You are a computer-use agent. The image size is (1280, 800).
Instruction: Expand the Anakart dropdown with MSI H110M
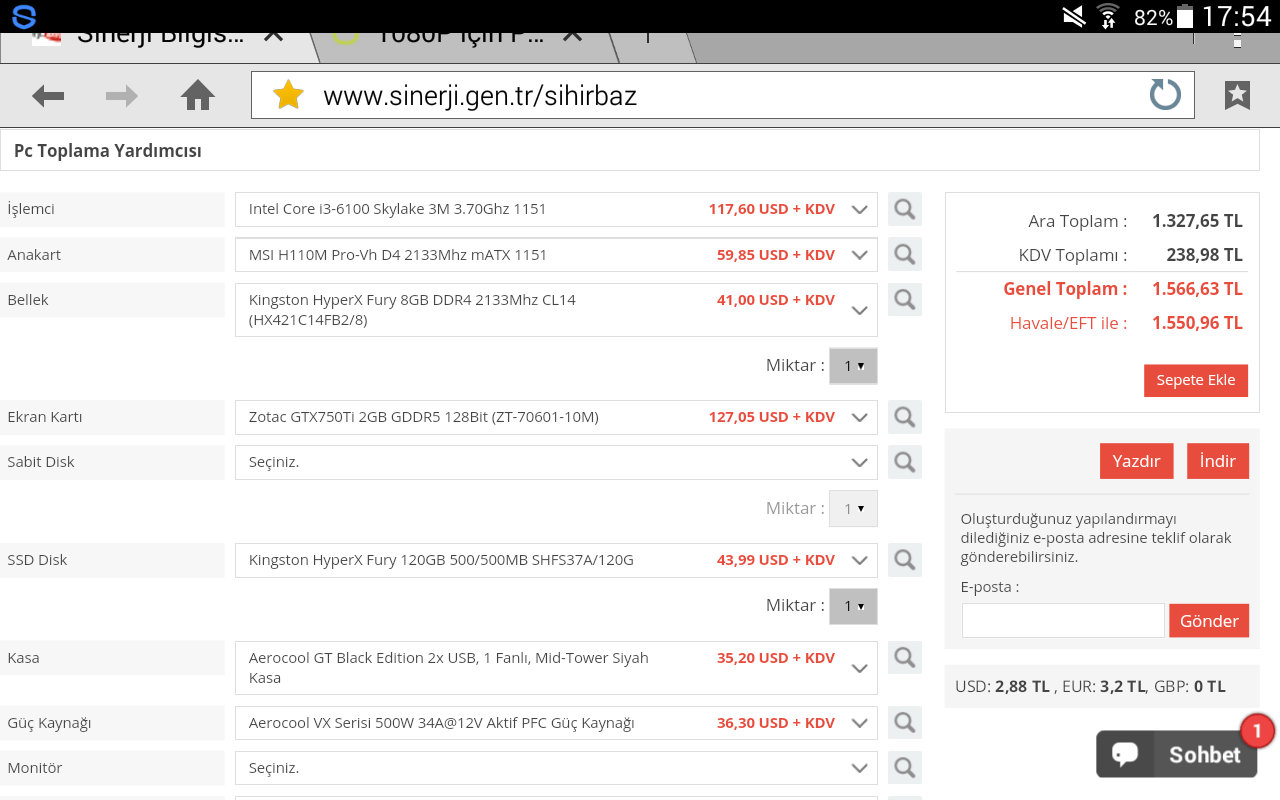[x=556, y=254]
